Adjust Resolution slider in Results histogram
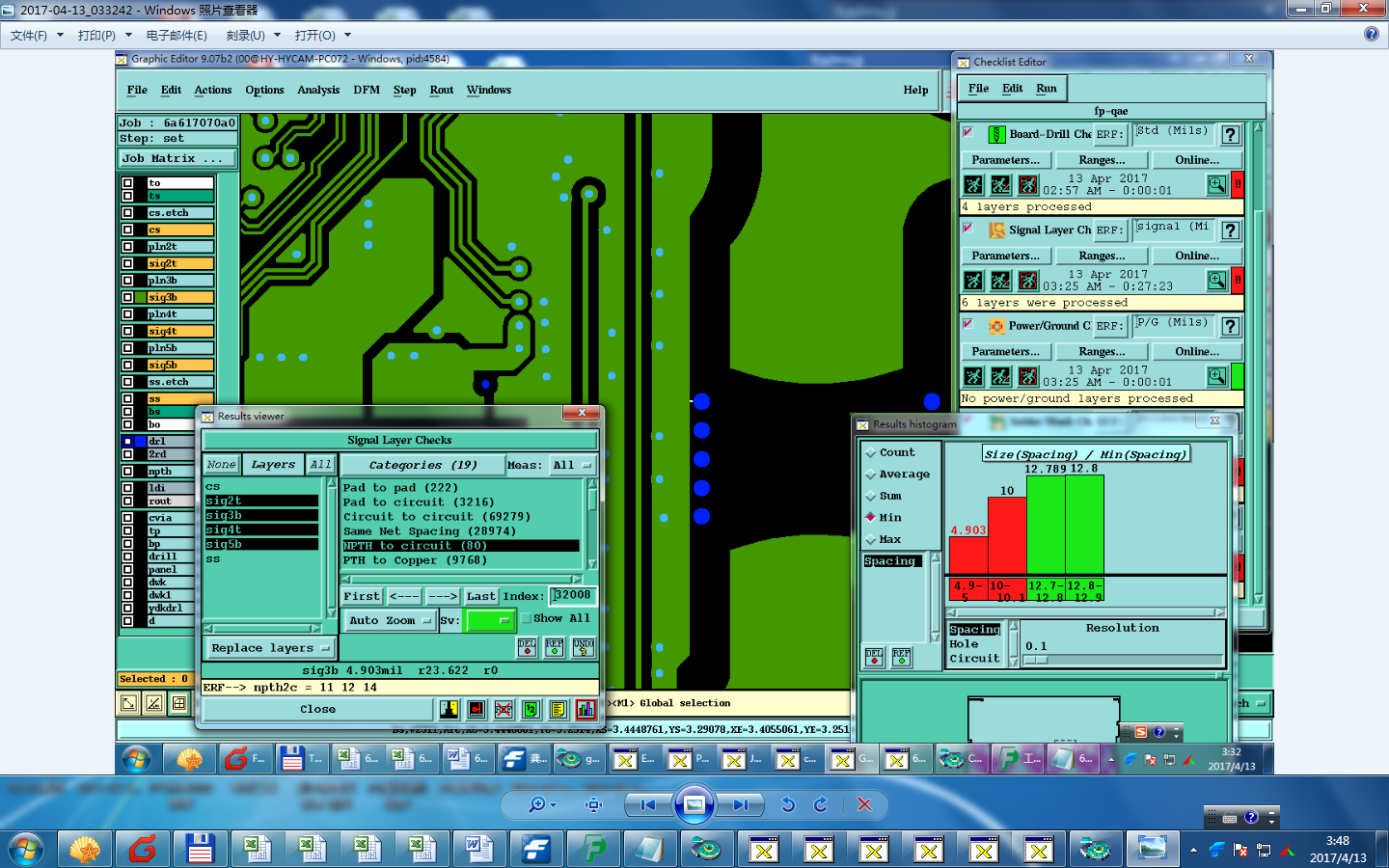The height and width of the screenshot is (868, 1389). tap(1036, 660)
